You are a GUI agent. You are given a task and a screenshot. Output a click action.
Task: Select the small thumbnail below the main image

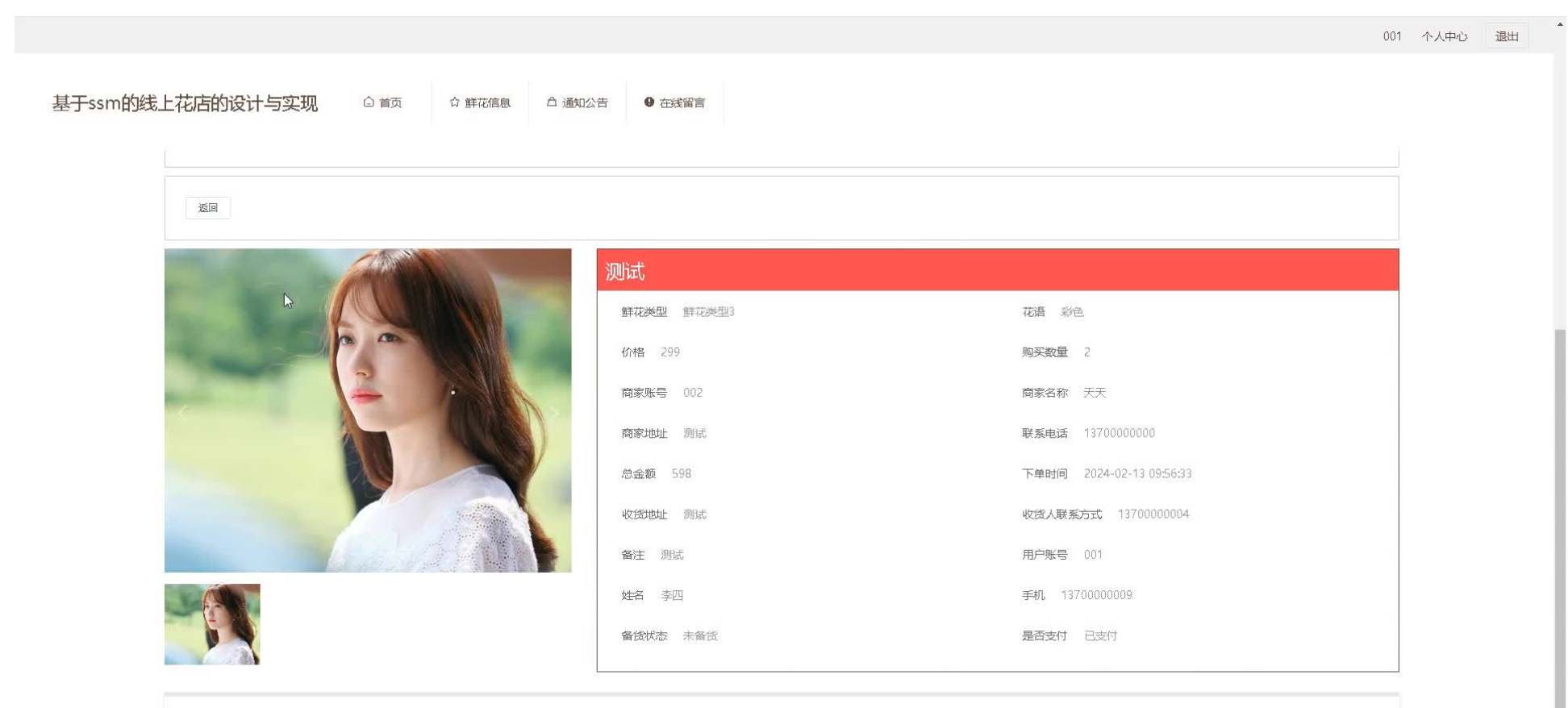[212, 624]
